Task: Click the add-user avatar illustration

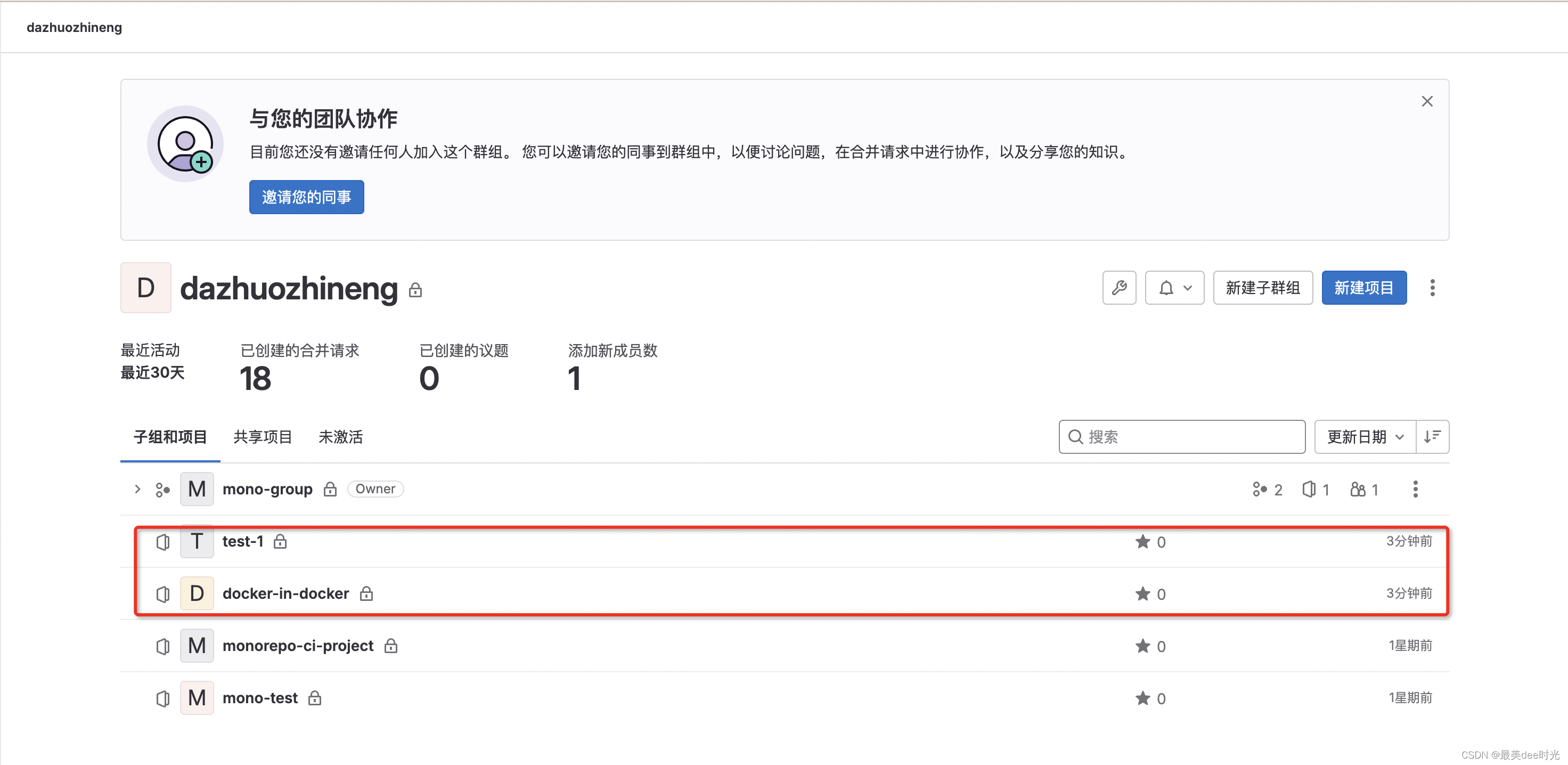Action: 185,144
